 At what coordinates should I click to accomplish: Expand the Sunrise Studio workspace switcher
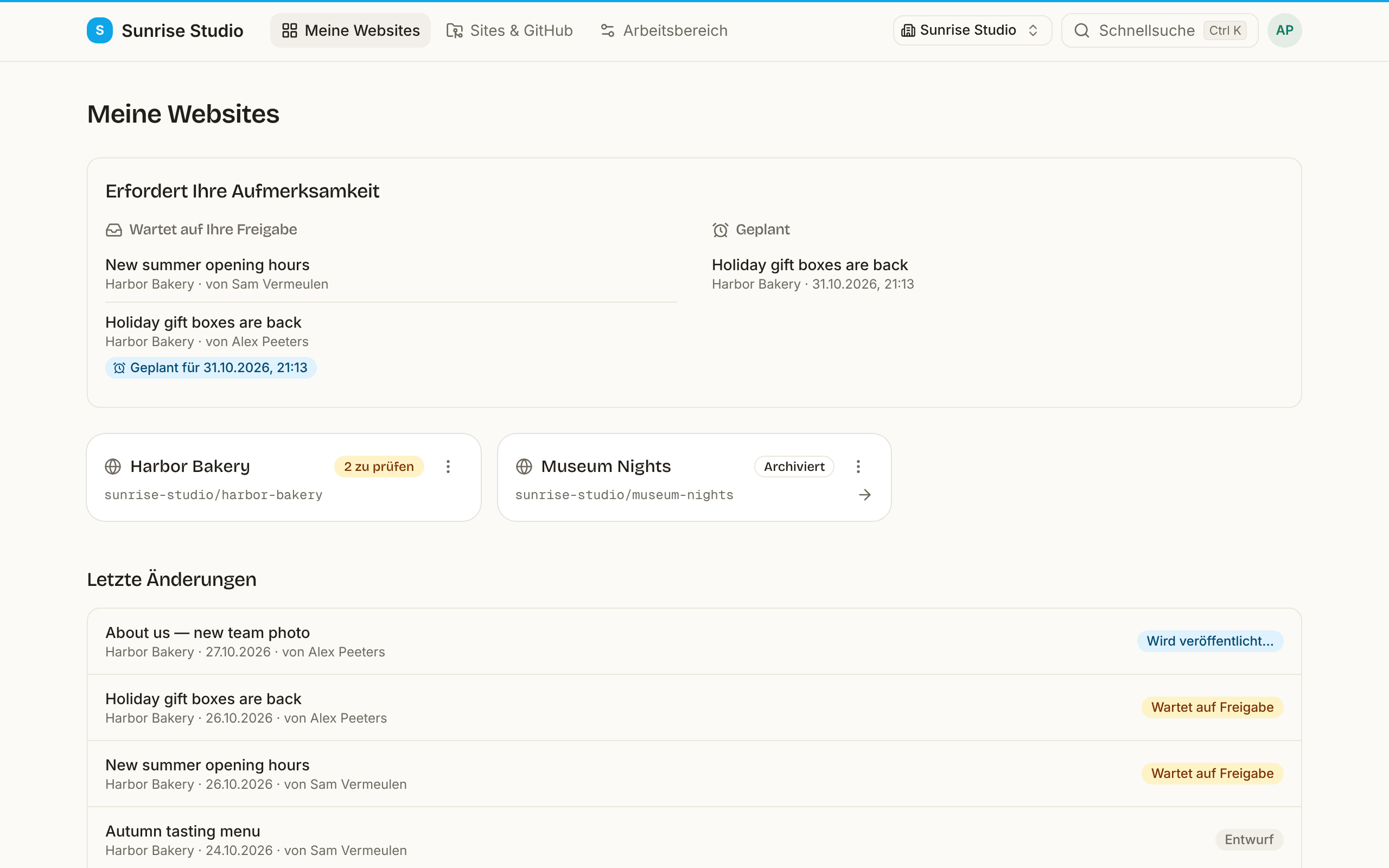(x=972, y=30)
